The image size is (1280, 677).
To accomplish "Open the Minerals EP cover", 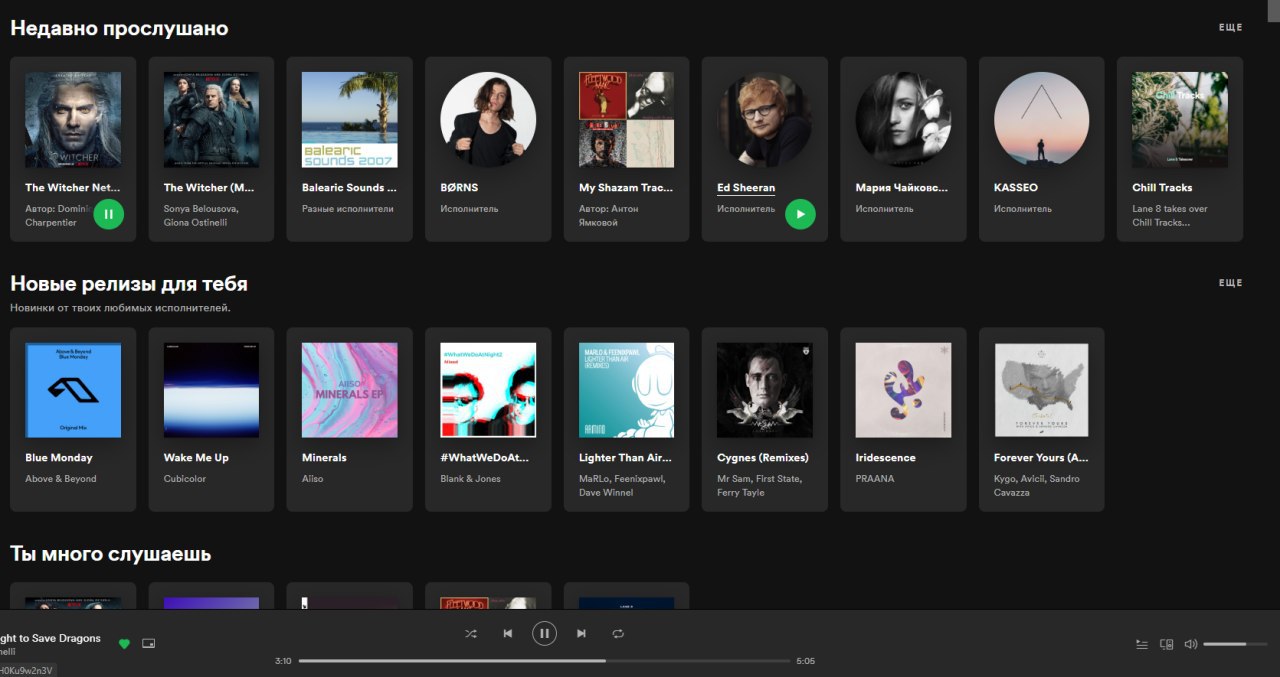I will pyautogui.click(x=349, y=390).
